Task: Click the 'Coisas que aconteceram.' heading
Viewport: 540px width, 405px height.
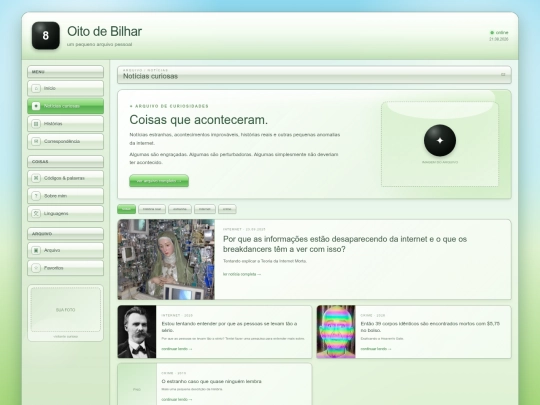Action: pyautogui.click(x=199, y=120)
